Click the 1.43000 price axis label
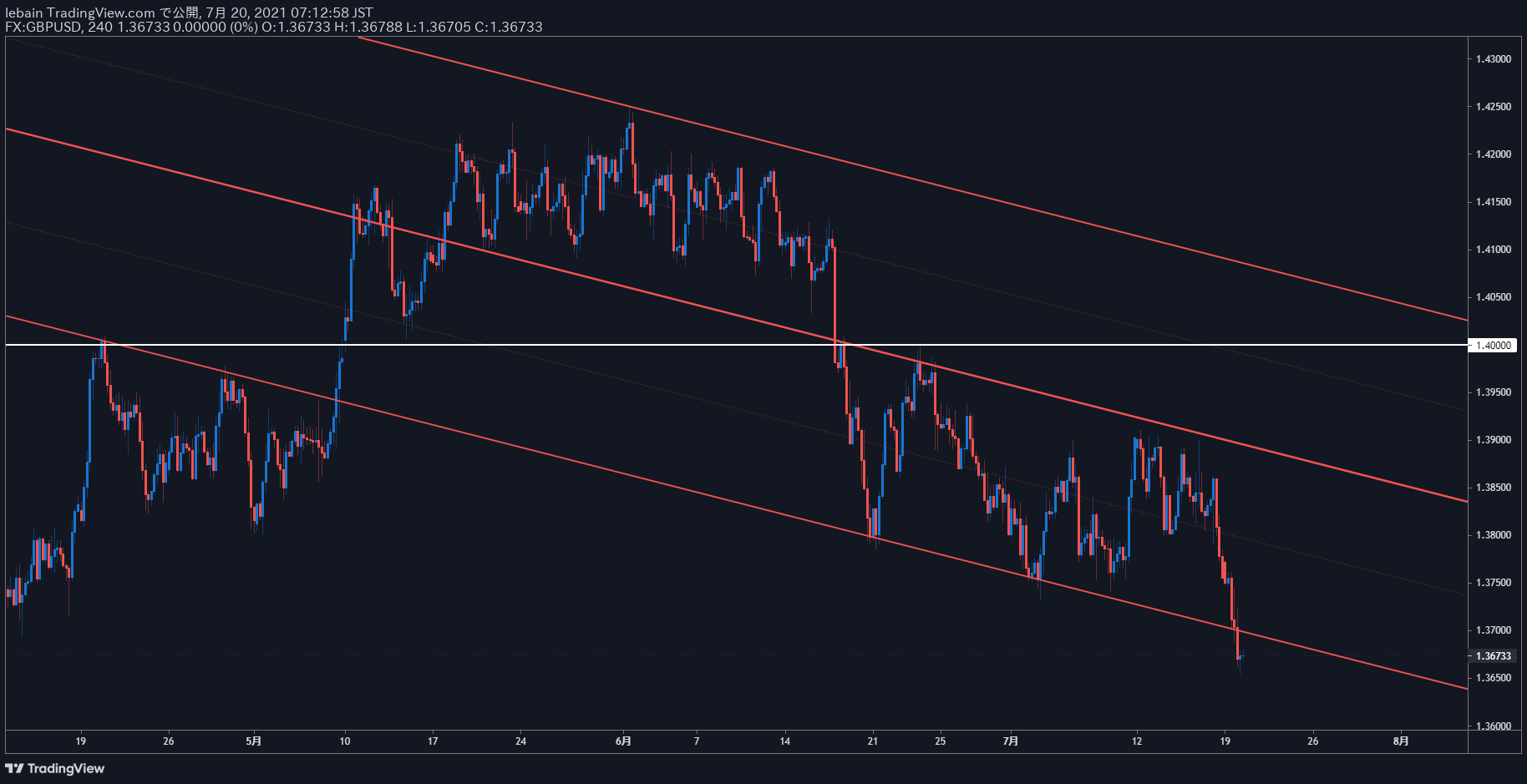This screenshot has width=1527, height=784. click(1493, 59)
